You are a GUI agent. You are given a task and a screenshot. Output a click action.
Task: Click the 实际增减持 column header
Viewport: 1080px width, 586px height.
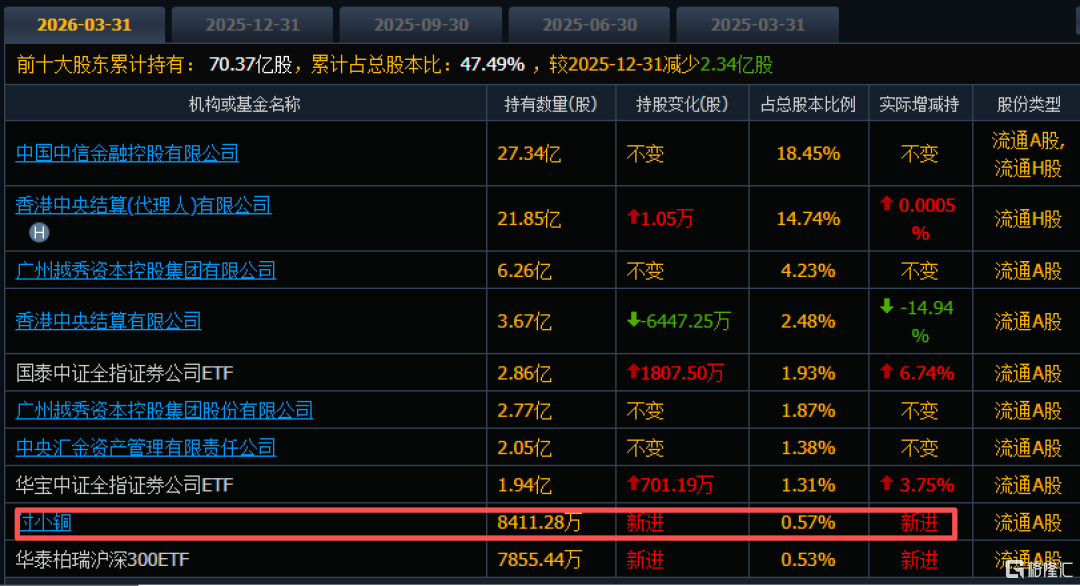pos(919,104)
